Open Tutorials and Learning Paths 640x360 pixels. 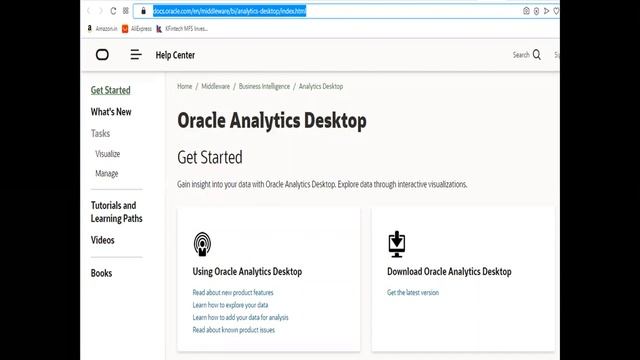[116, 212]
